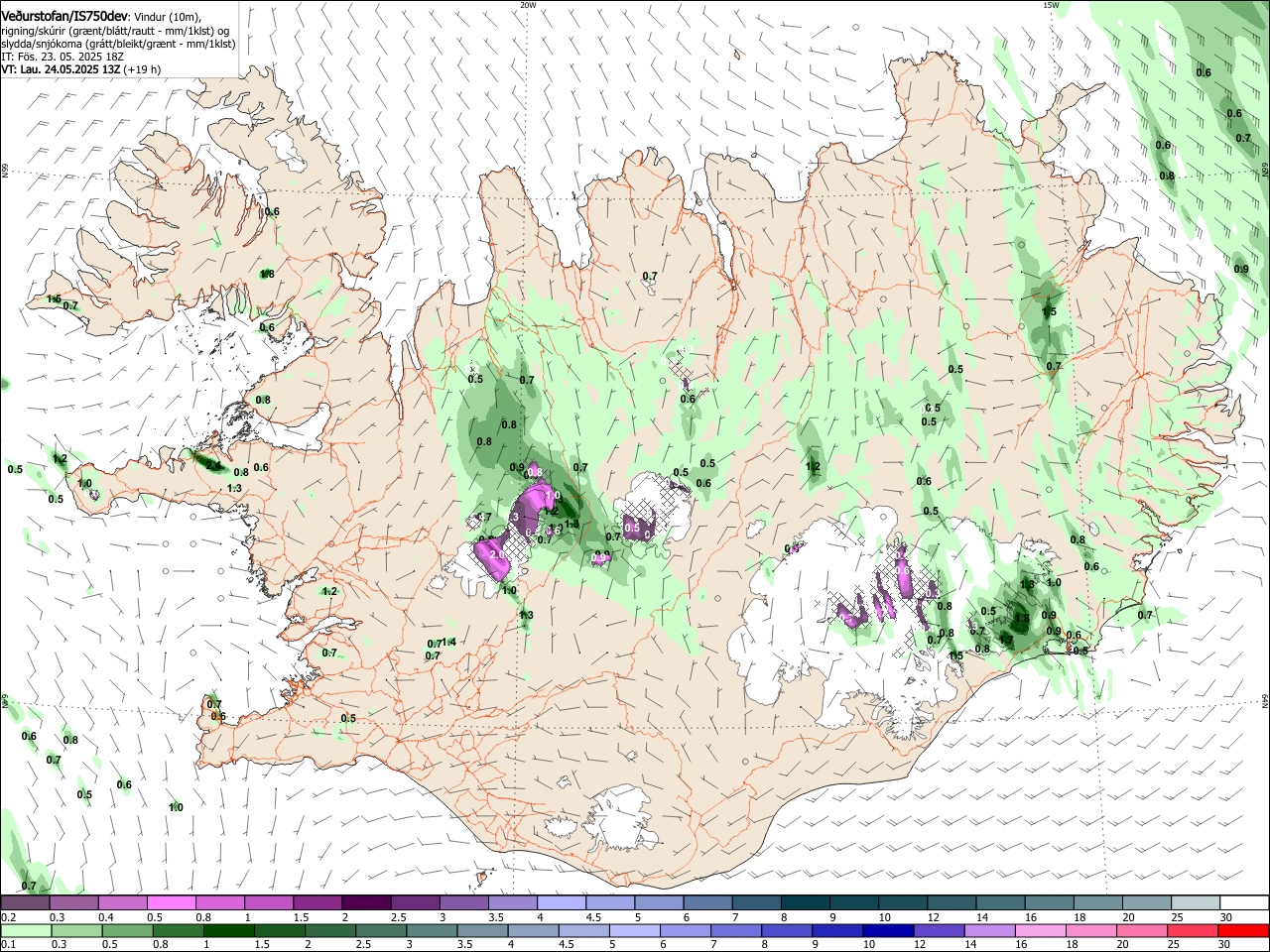Click the lavender 4 snow legend swatch
Screen dimensions: 1270x952
(x=561, y=903)
